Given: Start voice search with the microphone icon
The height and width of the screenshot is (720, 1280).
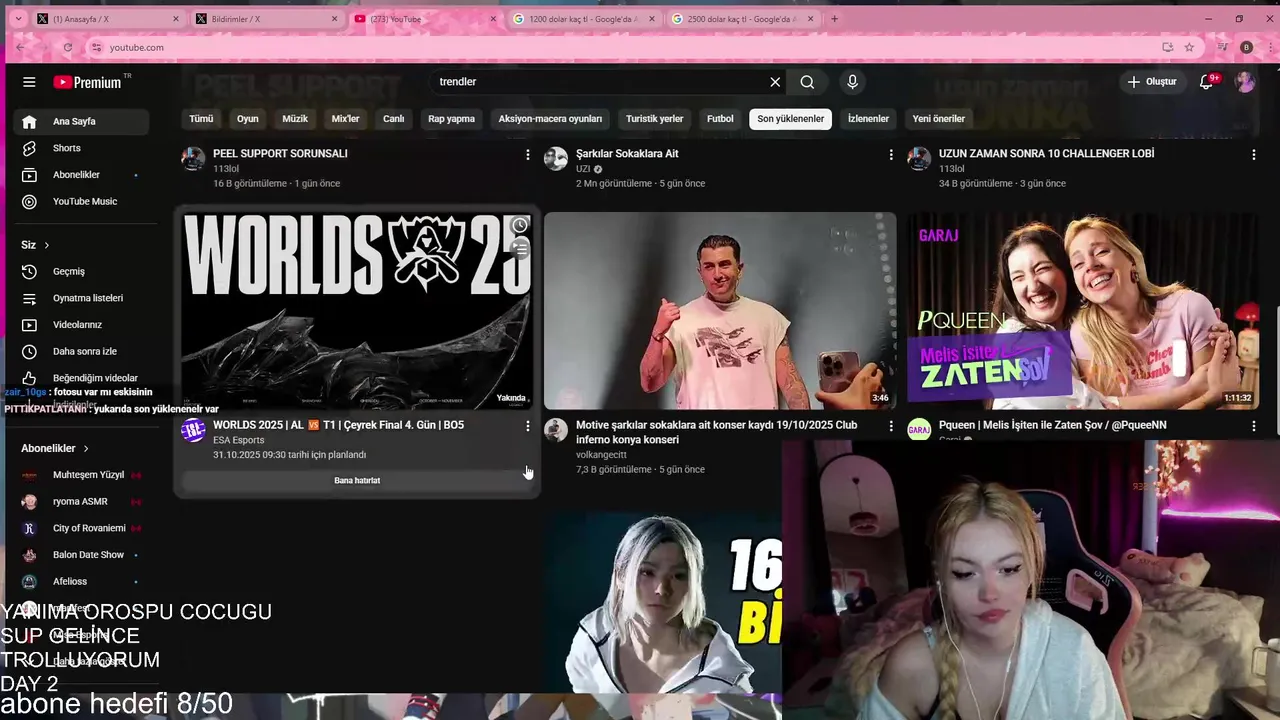Looking at the screenshot, I should click(x=852, y=82).
